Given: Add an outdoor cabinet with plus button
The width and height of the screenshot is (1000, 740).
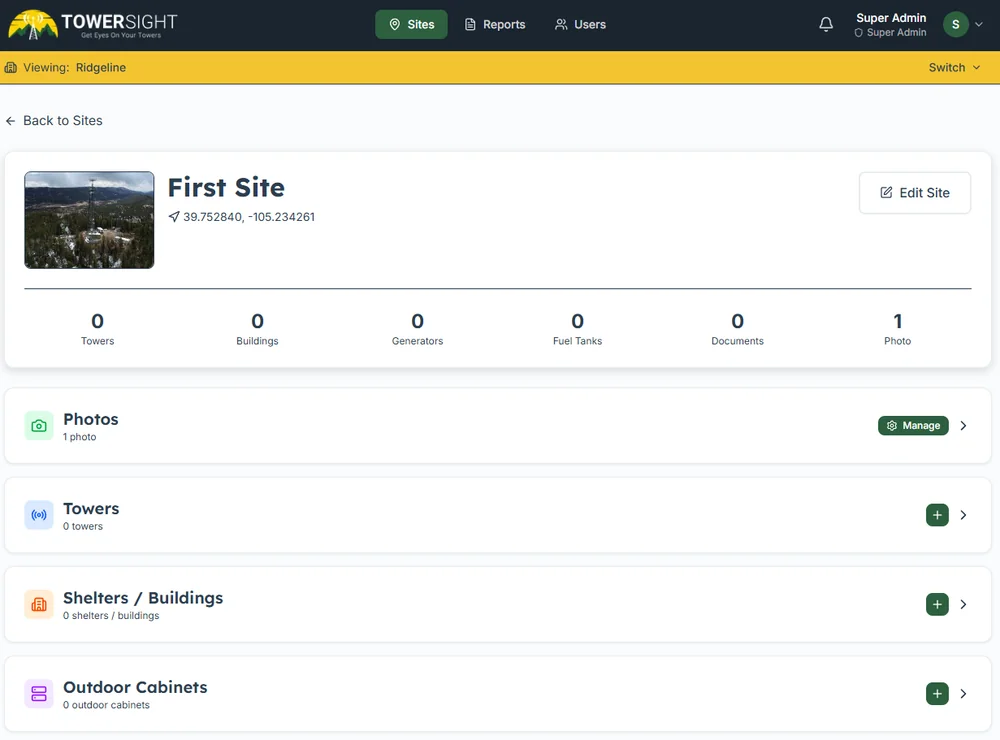Looking at the screenshot, I should 937,693.
